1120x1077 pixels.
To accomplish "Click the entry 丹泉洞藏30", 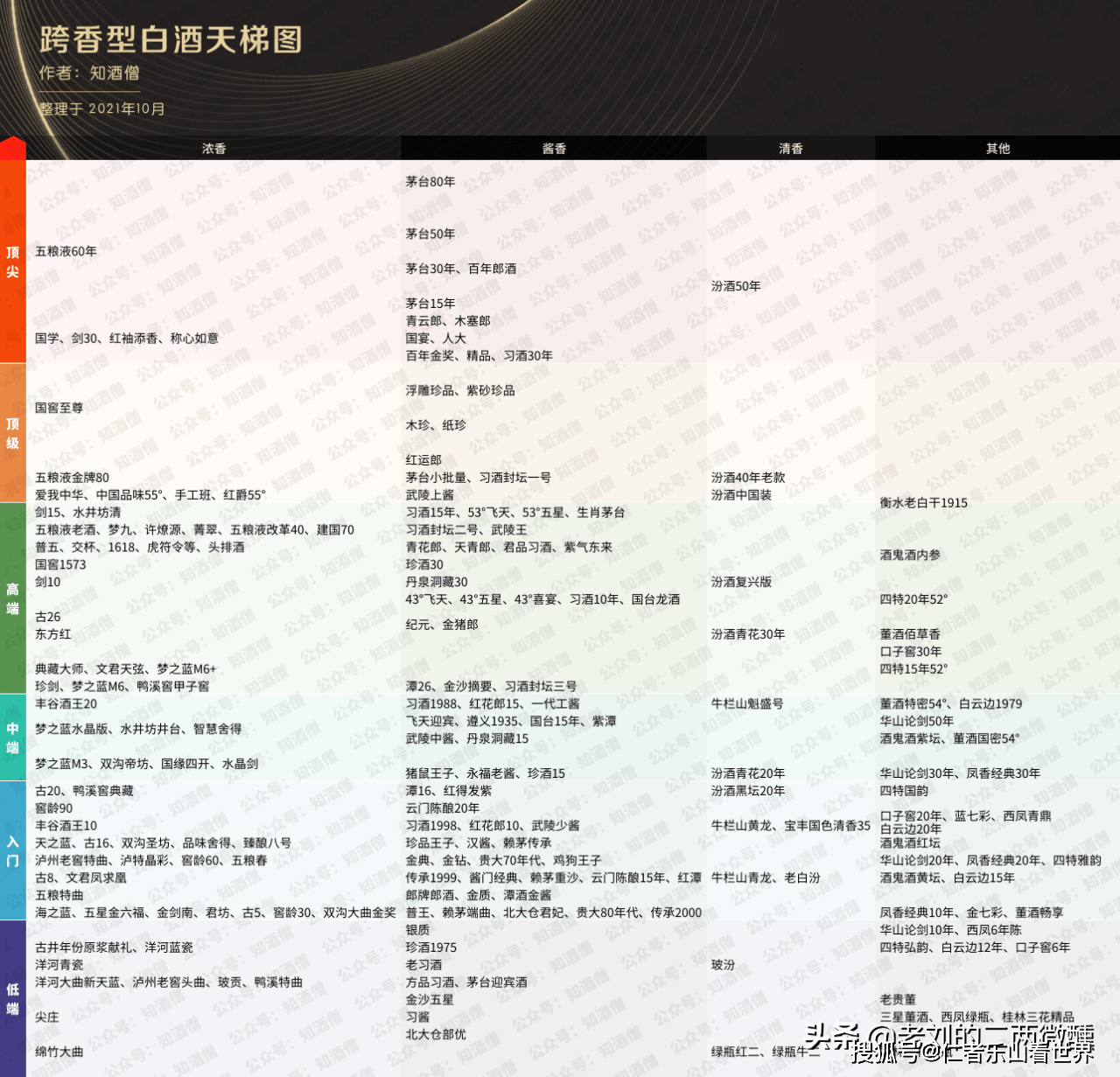I will (x=437, y=582).
